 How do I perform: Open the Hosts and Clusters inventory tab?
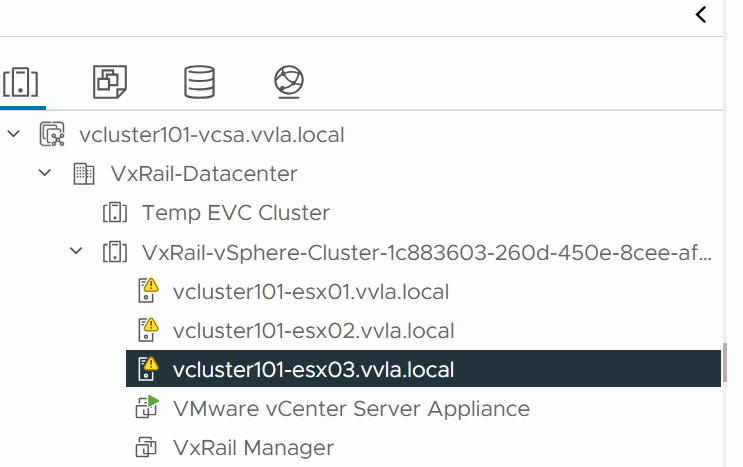tap(21, 81)
